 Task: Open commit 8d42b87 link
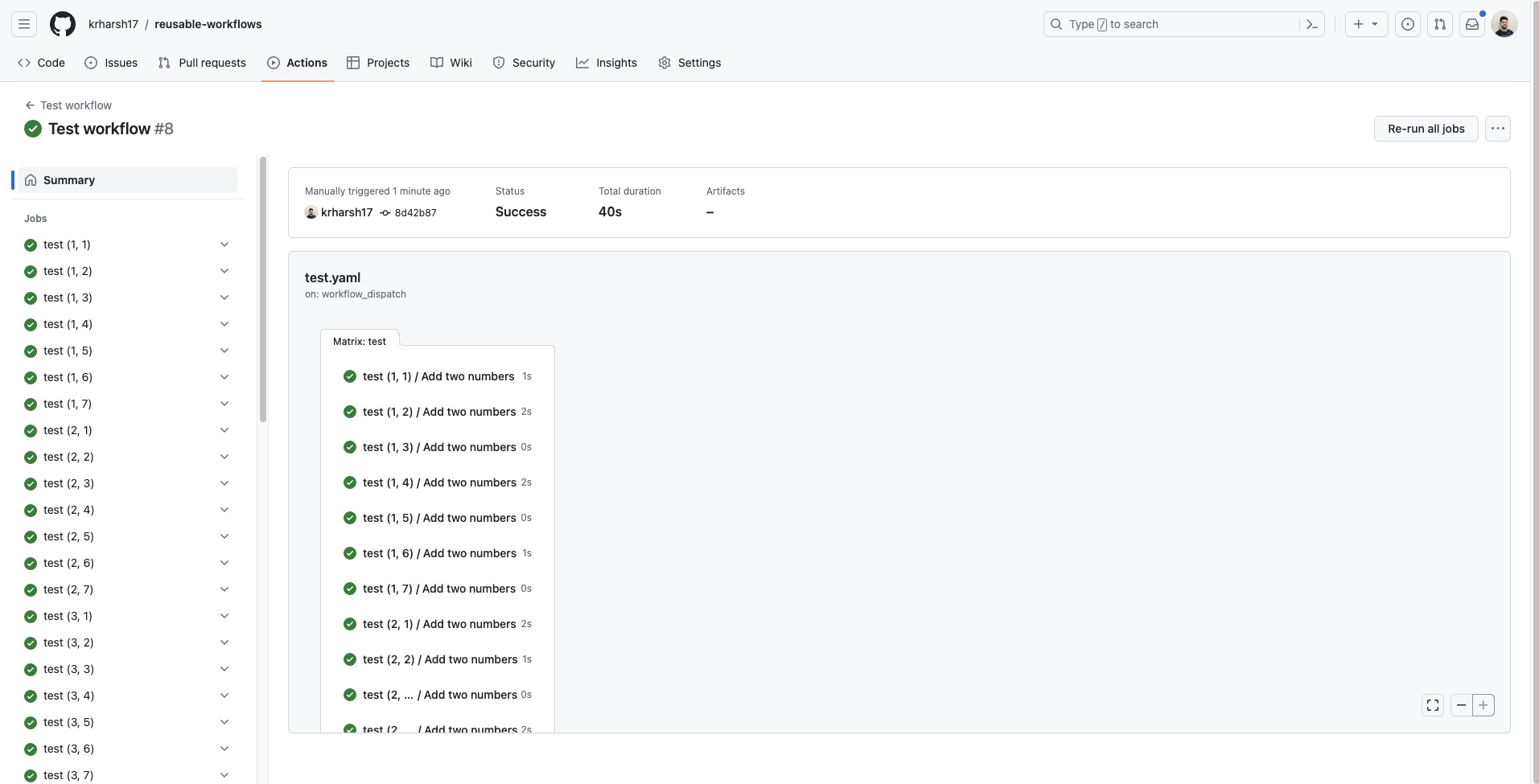[415, 213]
